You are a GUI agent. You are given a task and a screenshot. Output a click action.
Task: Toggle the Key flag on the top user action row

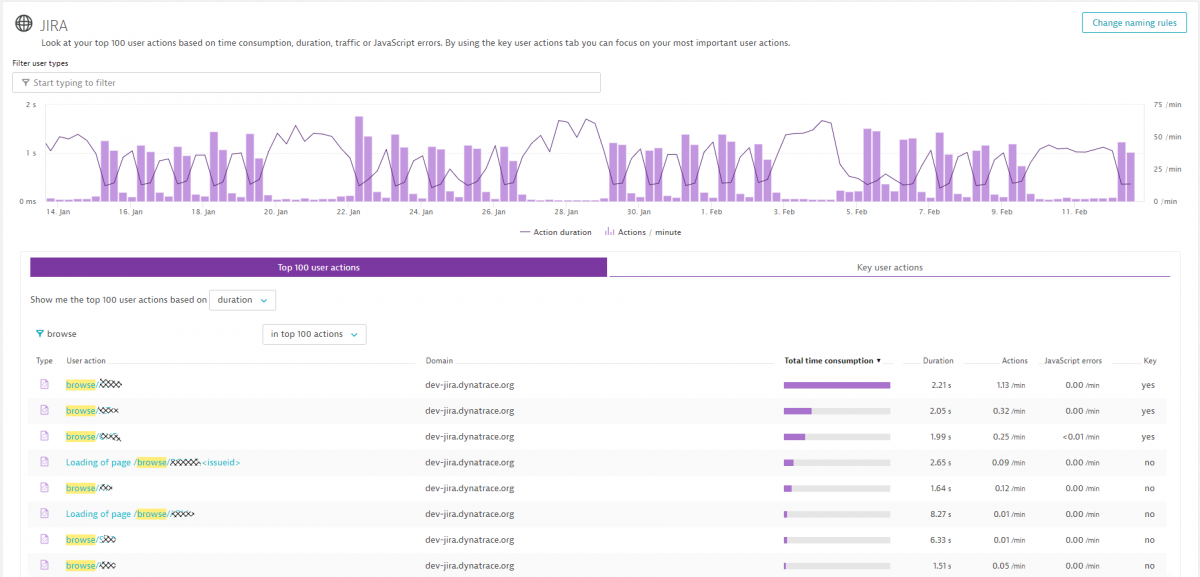[1148, 384]
